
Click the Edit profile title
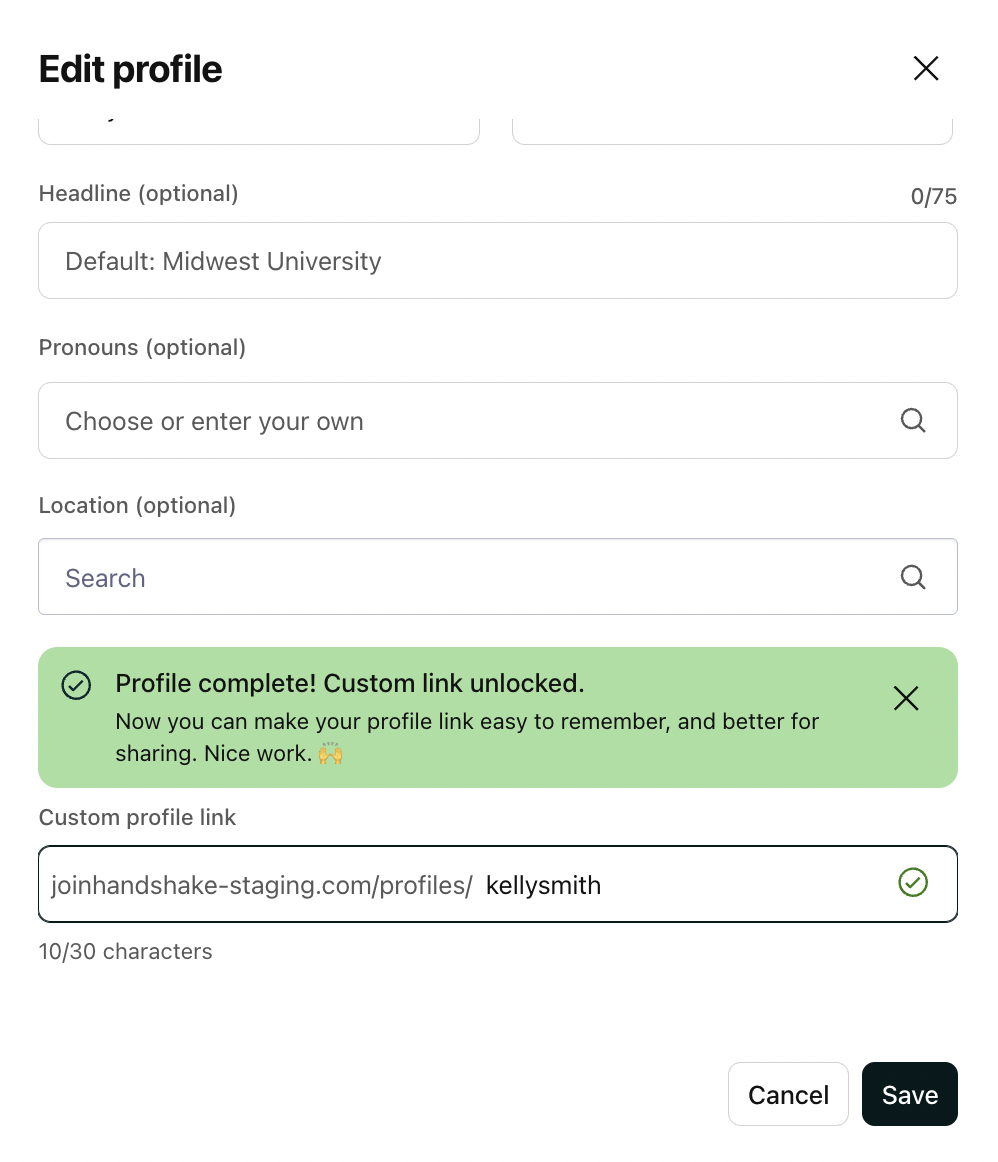coord(130,68)
